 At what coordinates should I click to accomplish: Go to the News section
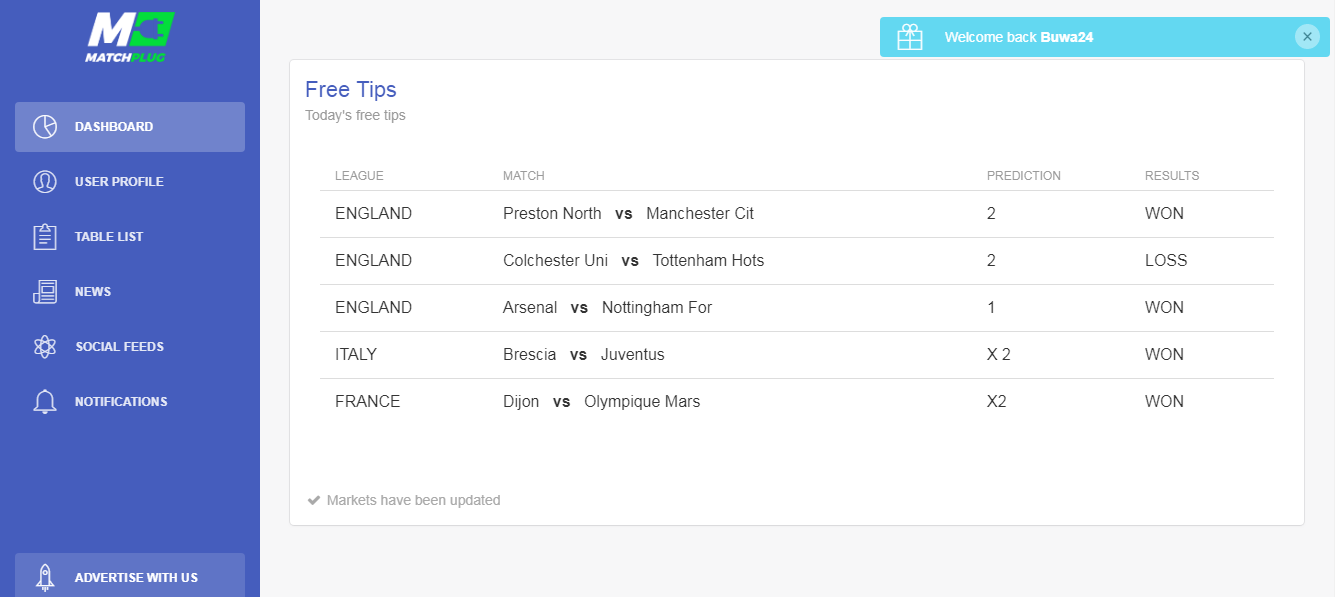[130, 292]
